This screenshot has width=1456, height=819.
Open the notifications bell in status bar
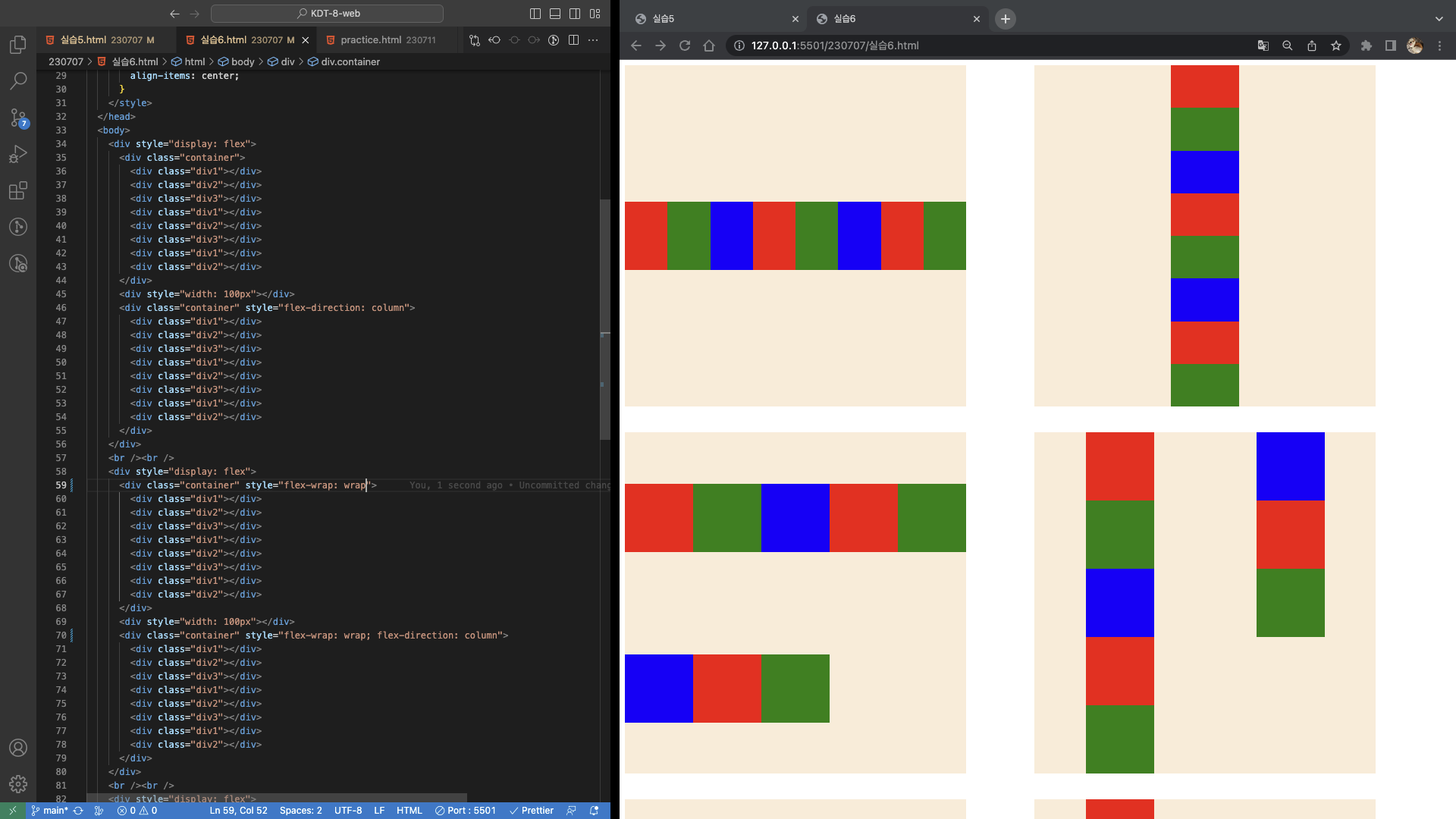595,811
